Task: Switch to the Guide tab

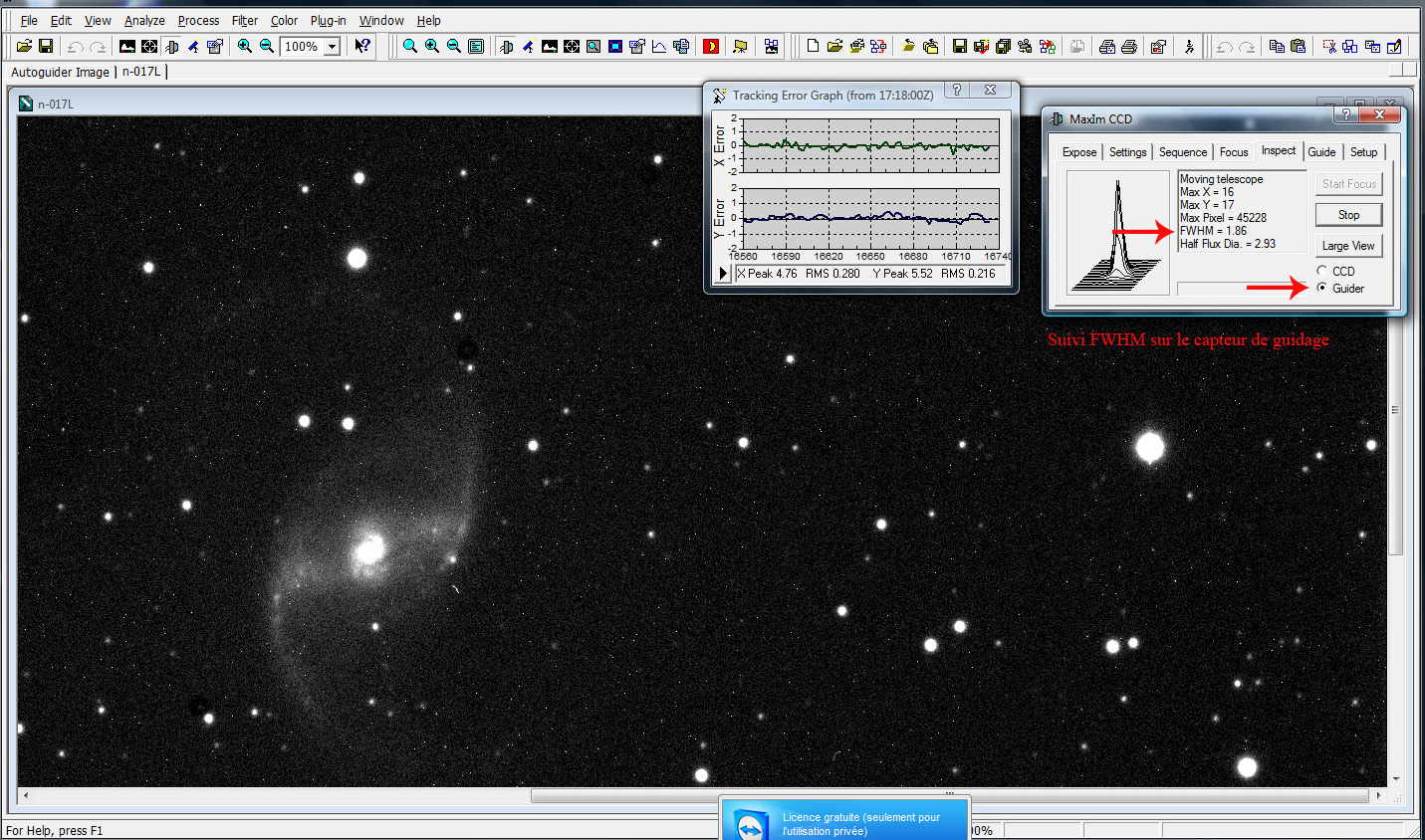Action: [1321, 152]
